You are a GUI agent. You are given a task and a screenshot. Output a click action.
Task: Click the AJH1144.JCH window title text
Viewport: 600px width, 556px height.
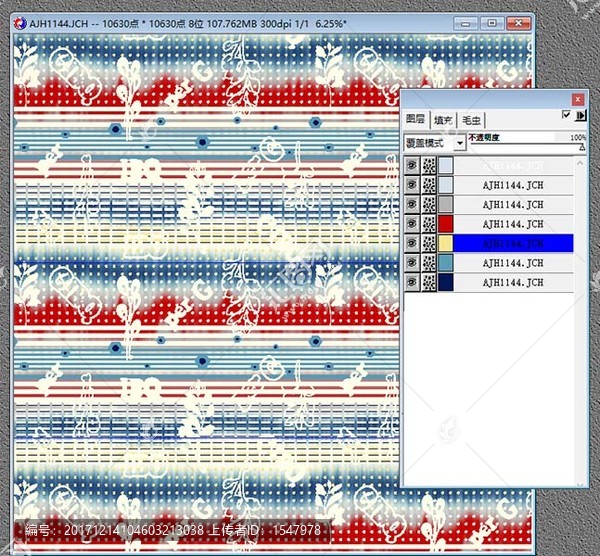point(188,24)
